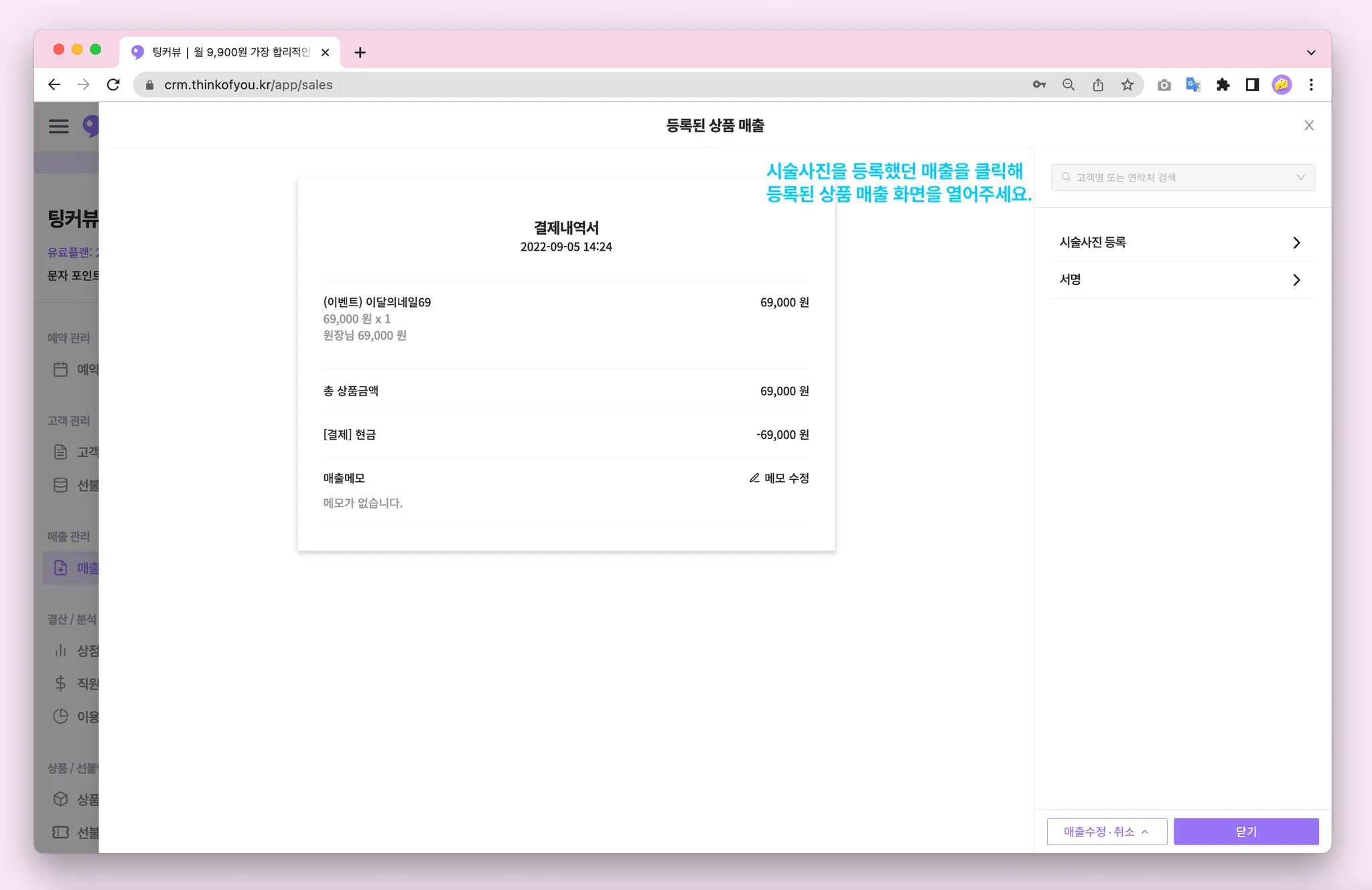This screenshot has width=1372, height=890.
Task: Click the password key icon
Action: [1039, 84]
